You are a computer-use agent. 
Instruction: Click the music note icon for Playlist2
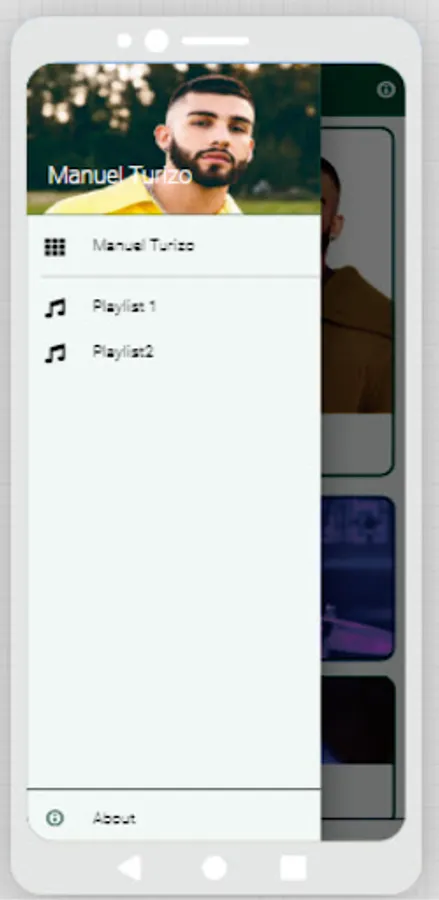(x=55, y=353)
